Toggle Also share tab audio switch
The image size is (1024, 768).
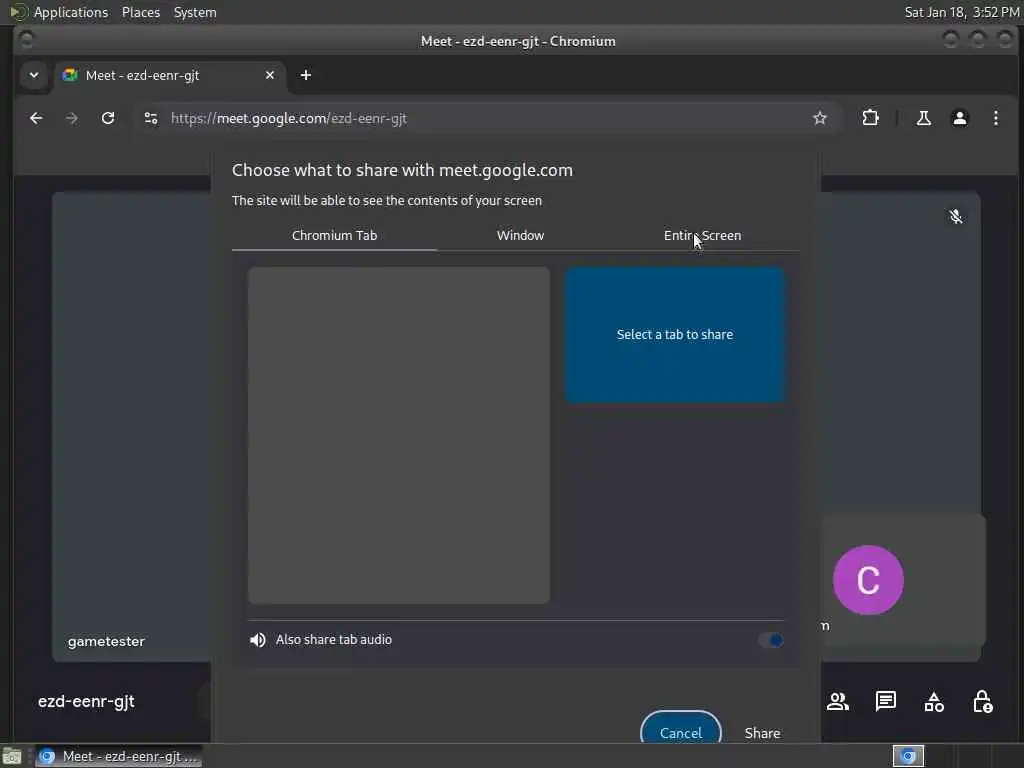click(771, 640)
